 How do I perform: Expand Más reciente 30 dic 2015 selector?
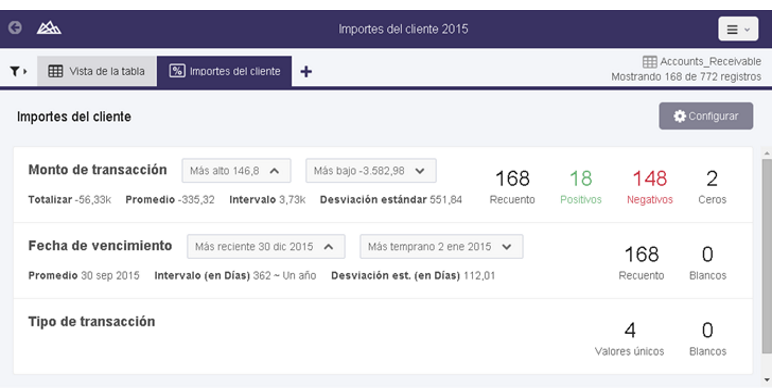tap(266, 247)
